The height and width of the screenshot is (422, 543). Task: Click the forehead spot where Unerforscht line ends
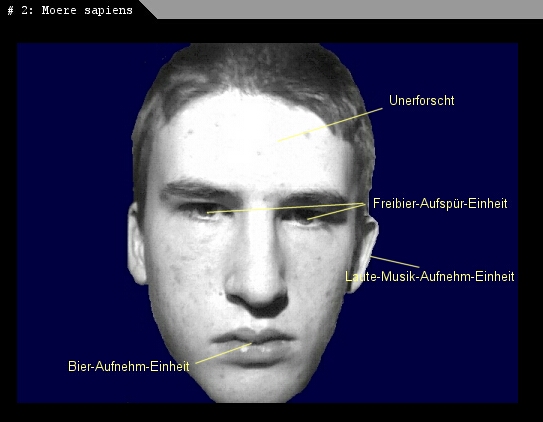(278, 141)
